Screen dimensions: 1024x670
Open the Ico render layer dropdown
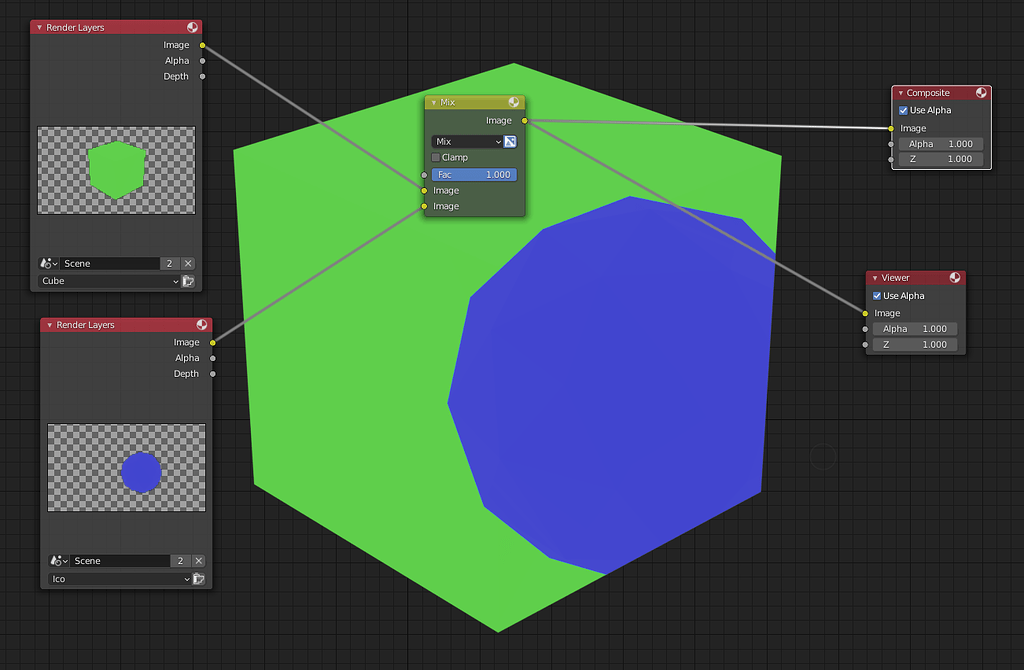(x=120, y=579)
